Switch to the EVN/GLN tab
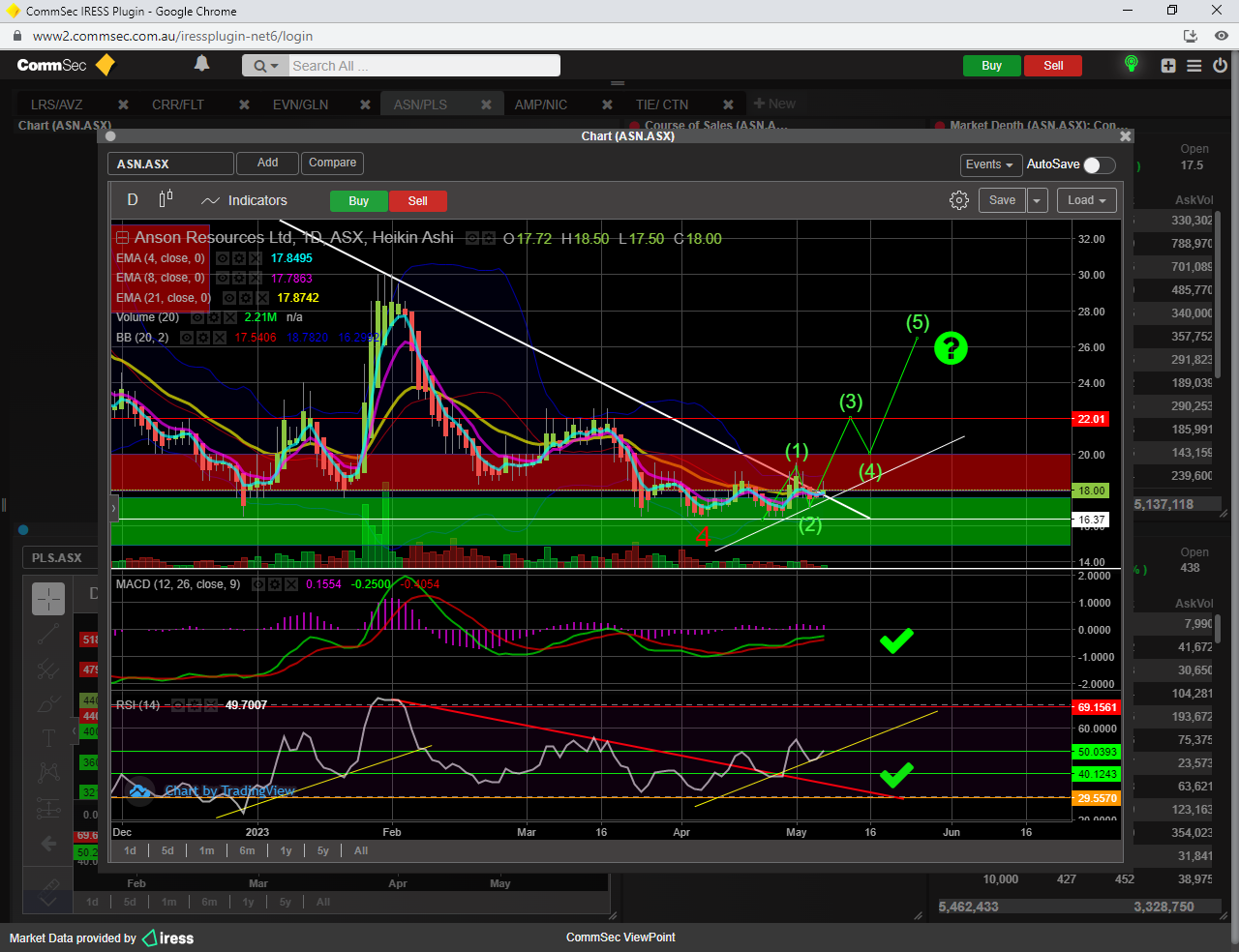1239x952 pixels. (x=300, y=104)
